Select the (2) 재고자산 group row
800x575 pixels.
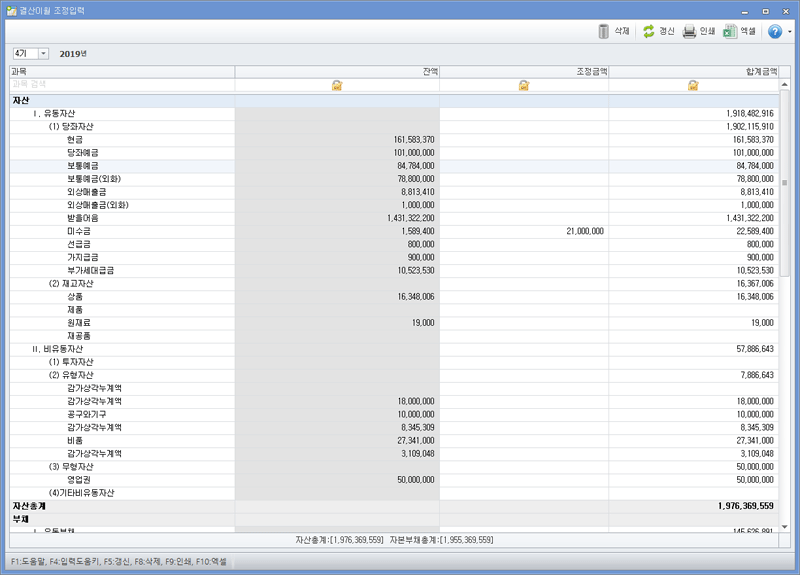coord(70,283)
